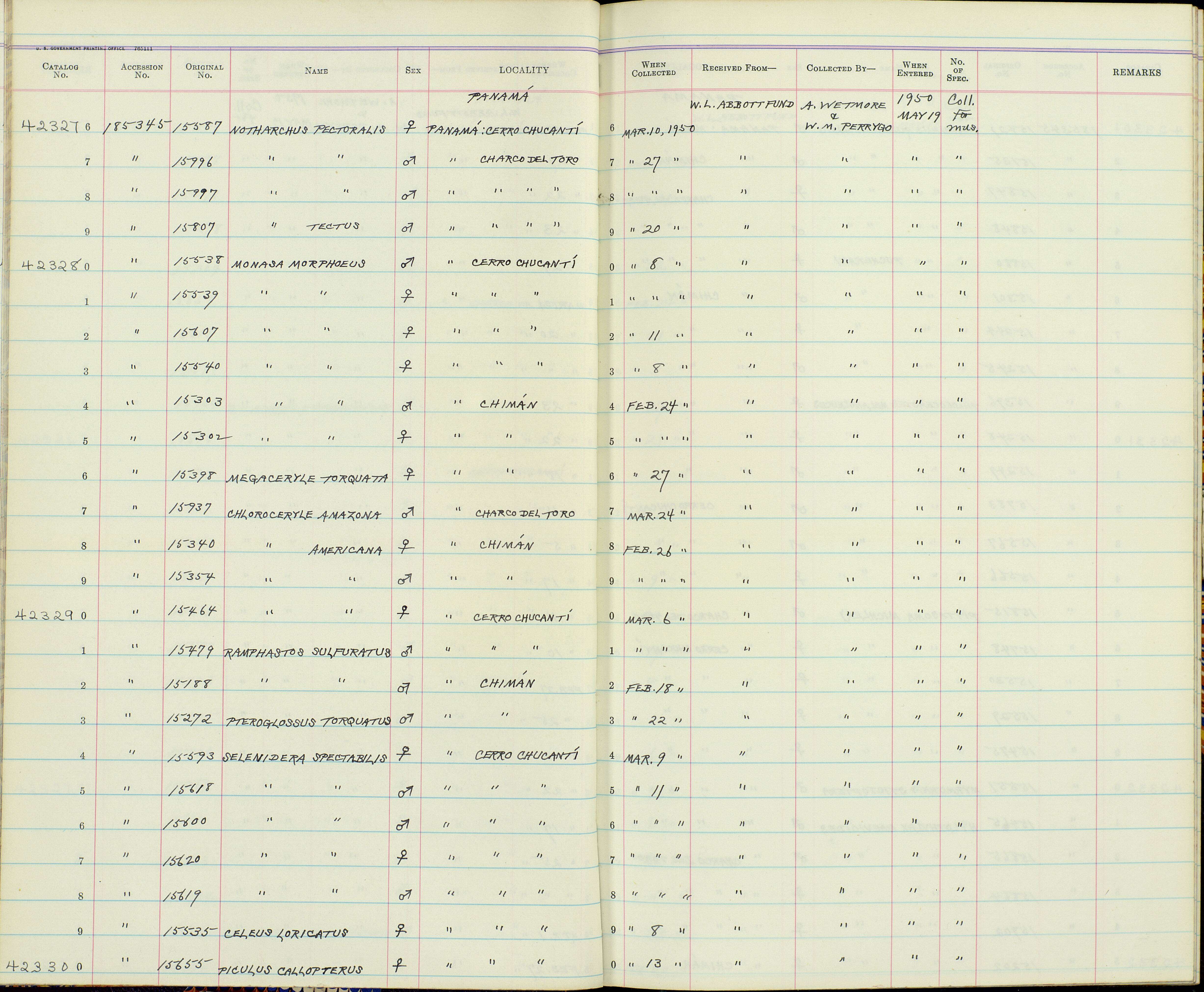1204x992 pixels.
Task: Click the species name 'Americana'
Action: pyautogui.click(x=346, y=550)
